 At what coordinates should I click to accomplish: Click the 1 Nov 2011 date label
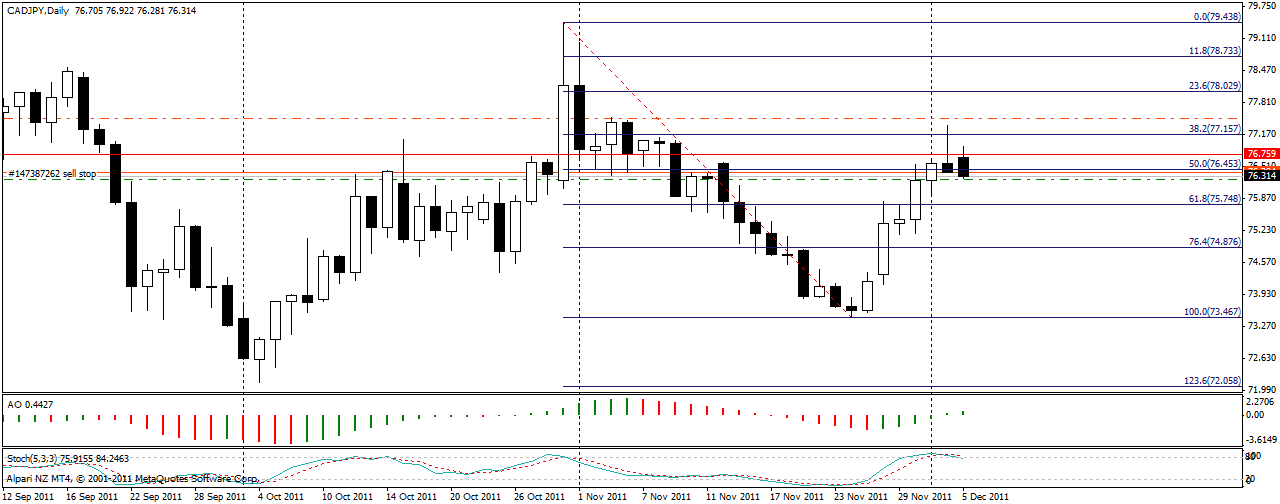tap(601, 496)
